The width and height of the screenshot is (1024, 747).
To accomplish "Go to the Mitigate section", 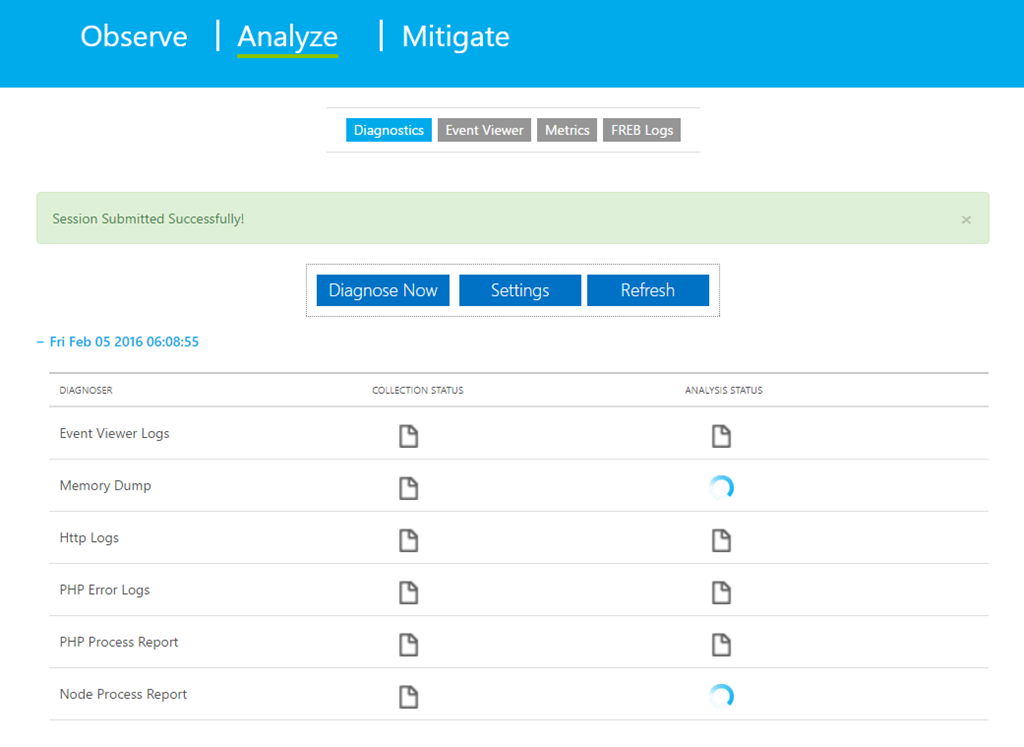I will [x=455, y=37].
